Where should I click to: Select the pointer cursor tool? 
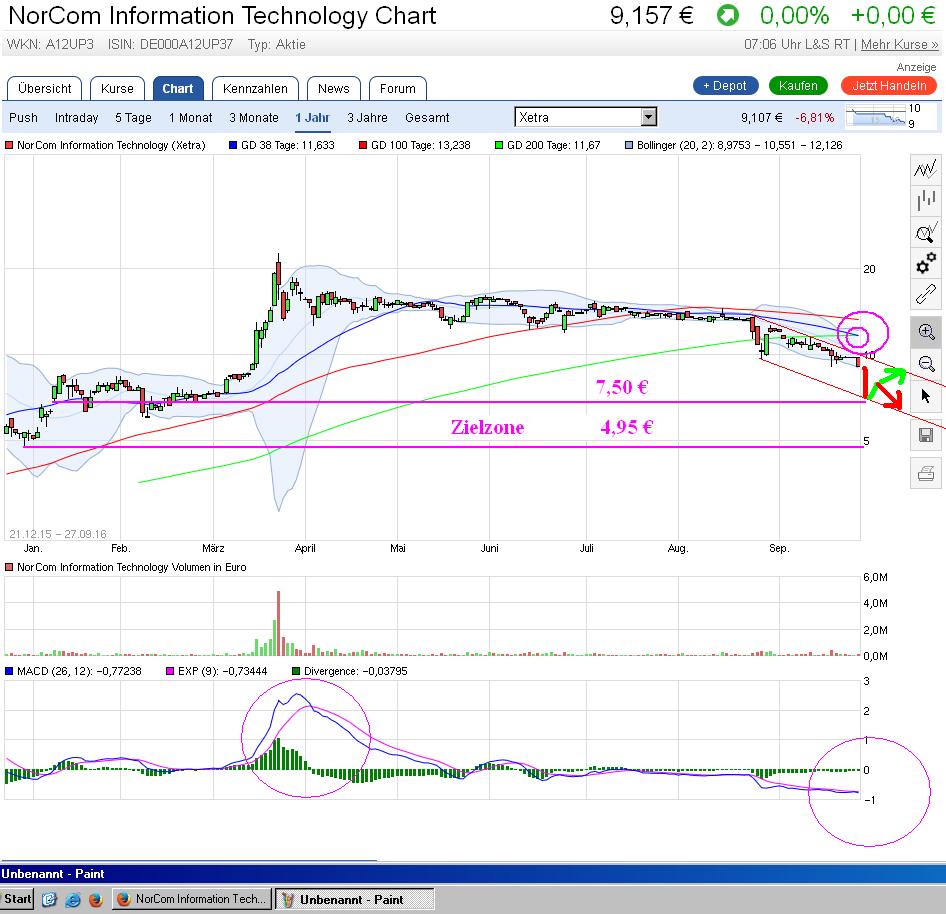click(926, 396)
